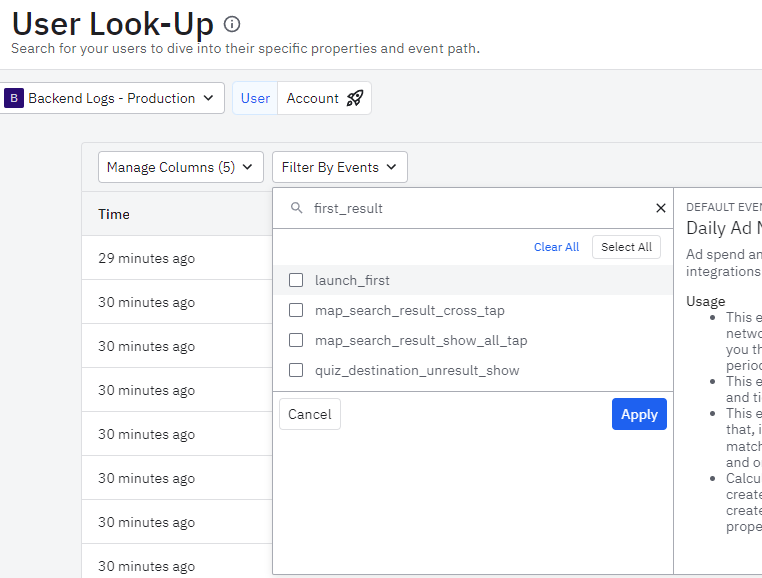Check the launch_first event checkbox

[296, 280]
